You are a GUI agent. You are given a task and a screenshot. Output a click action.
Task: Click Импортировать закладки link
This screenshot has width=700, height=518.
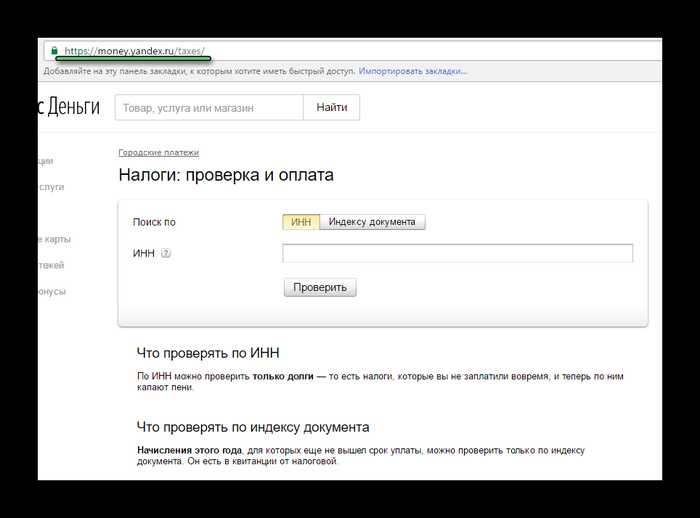(412, 71)
